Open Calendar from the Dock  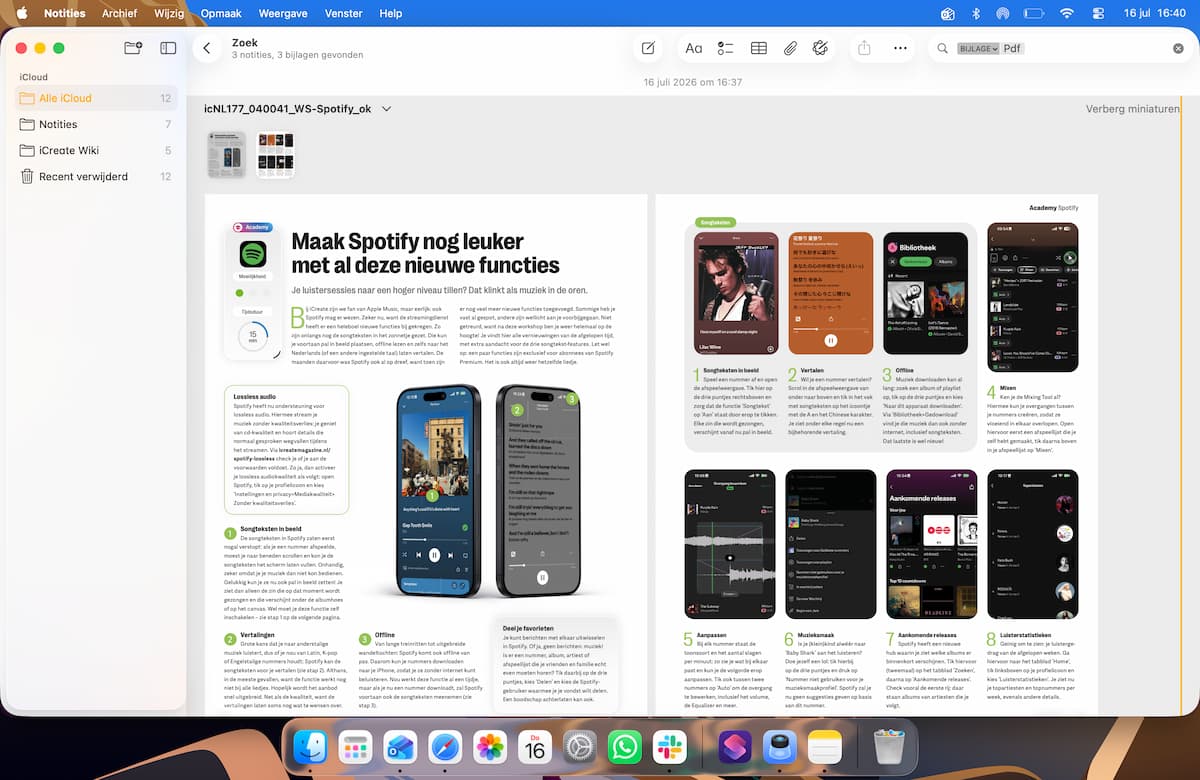[x=535, y=747]
